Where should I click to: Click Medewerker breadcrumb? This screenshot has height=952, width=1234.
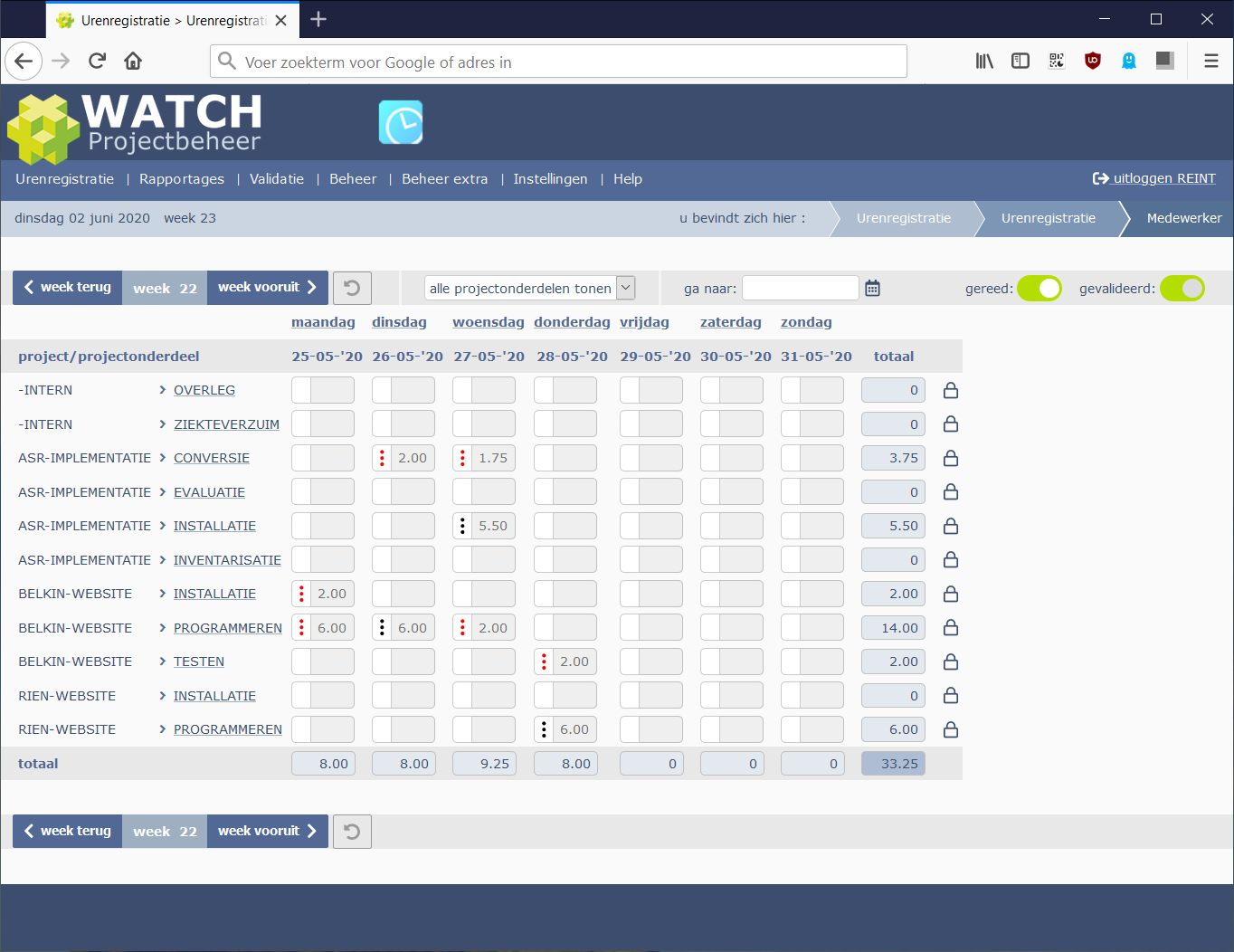point(1184,218)
